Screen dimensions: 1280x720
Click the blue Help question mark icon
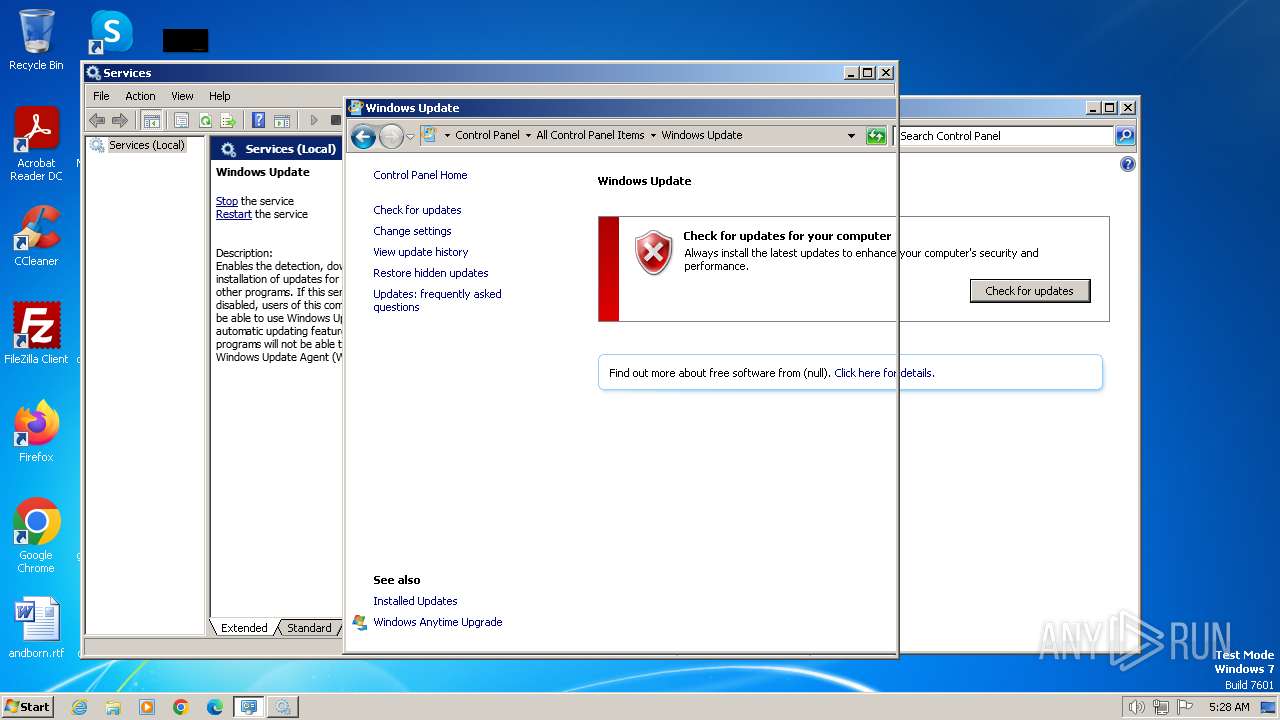[x=1128, y=164]
